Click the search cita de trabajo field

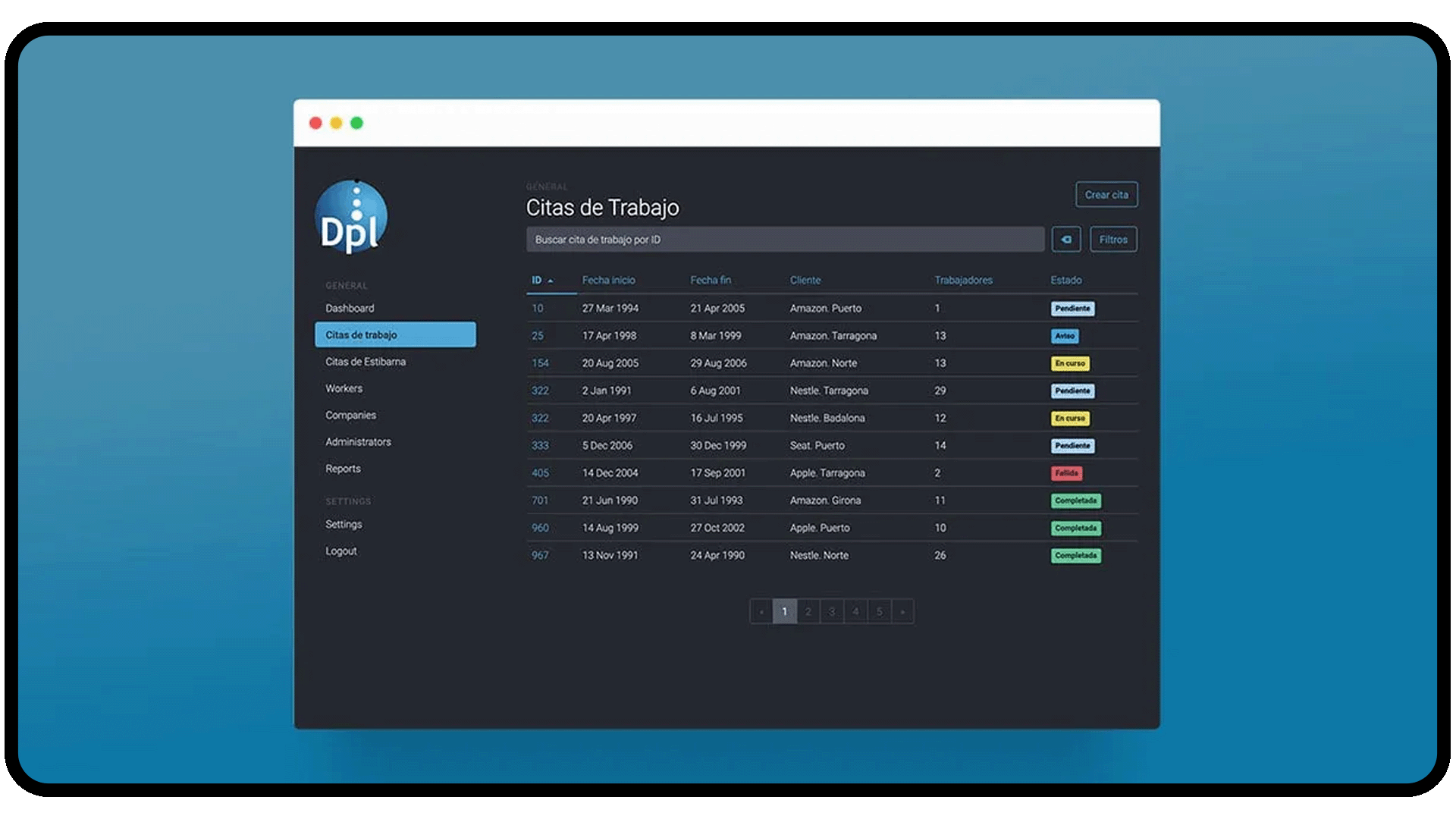[x=785, y=240]
